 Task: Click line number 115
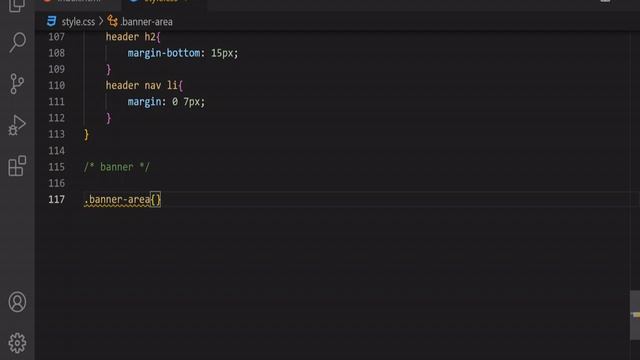(x=56, y=167)
